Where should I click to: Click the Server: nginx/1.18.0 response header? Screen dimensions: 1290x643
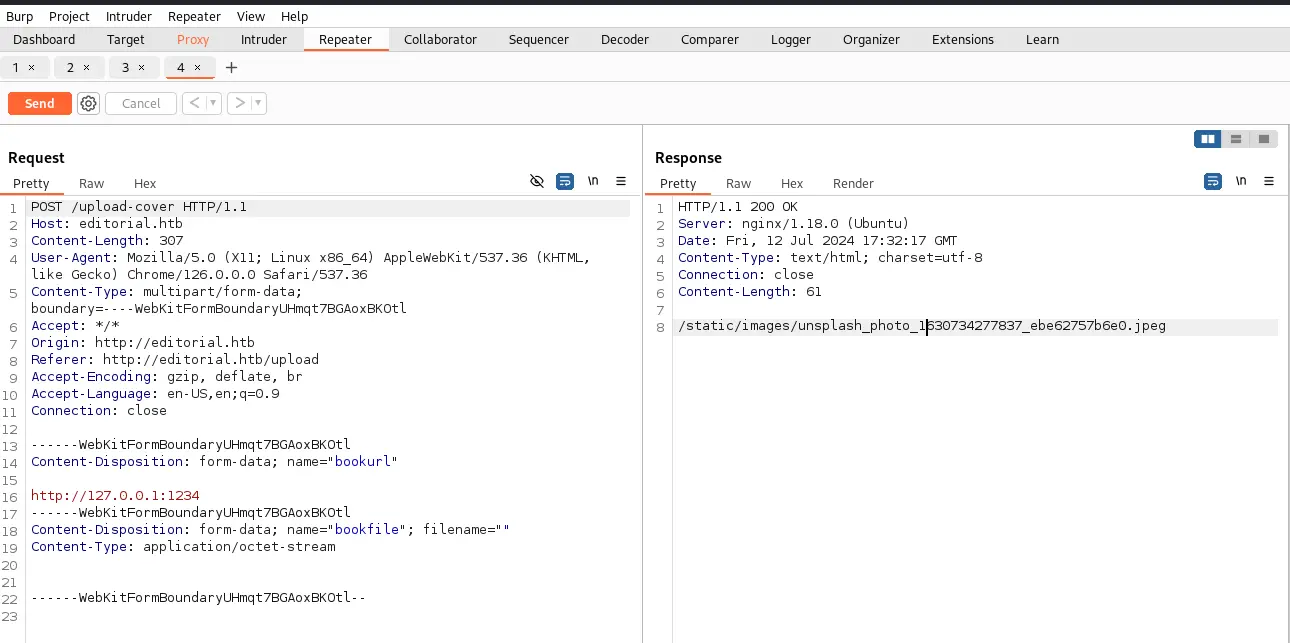[794, 224]
